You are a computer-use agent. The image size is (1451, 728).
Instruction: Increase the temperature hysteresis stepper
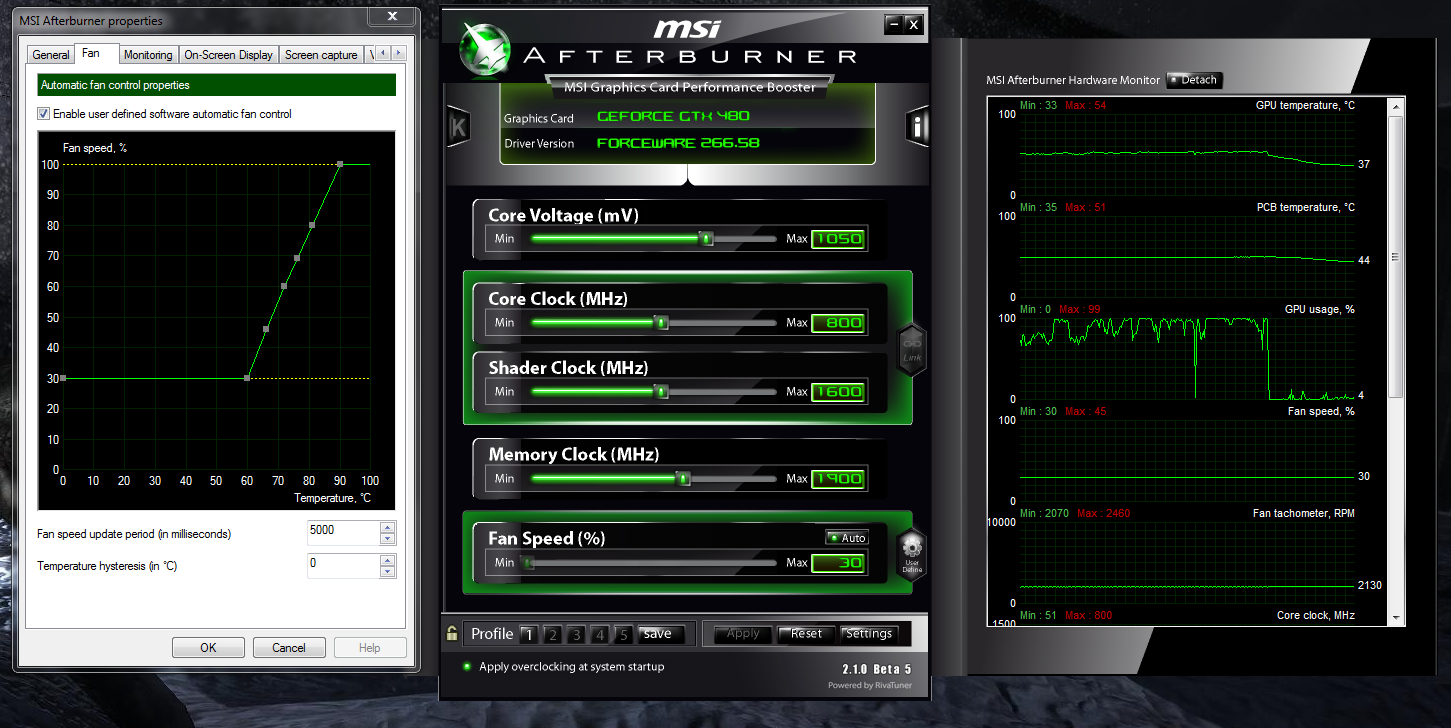(x=388, y=559)
